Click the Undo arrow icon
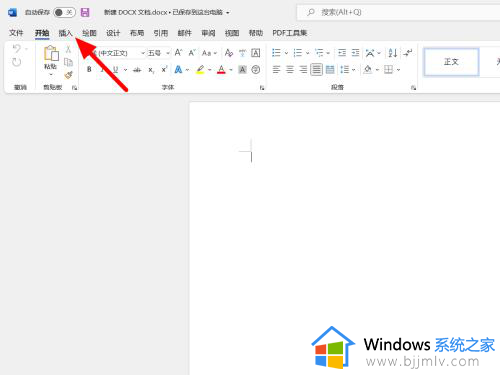500x375 pixels. coord(17,49)
